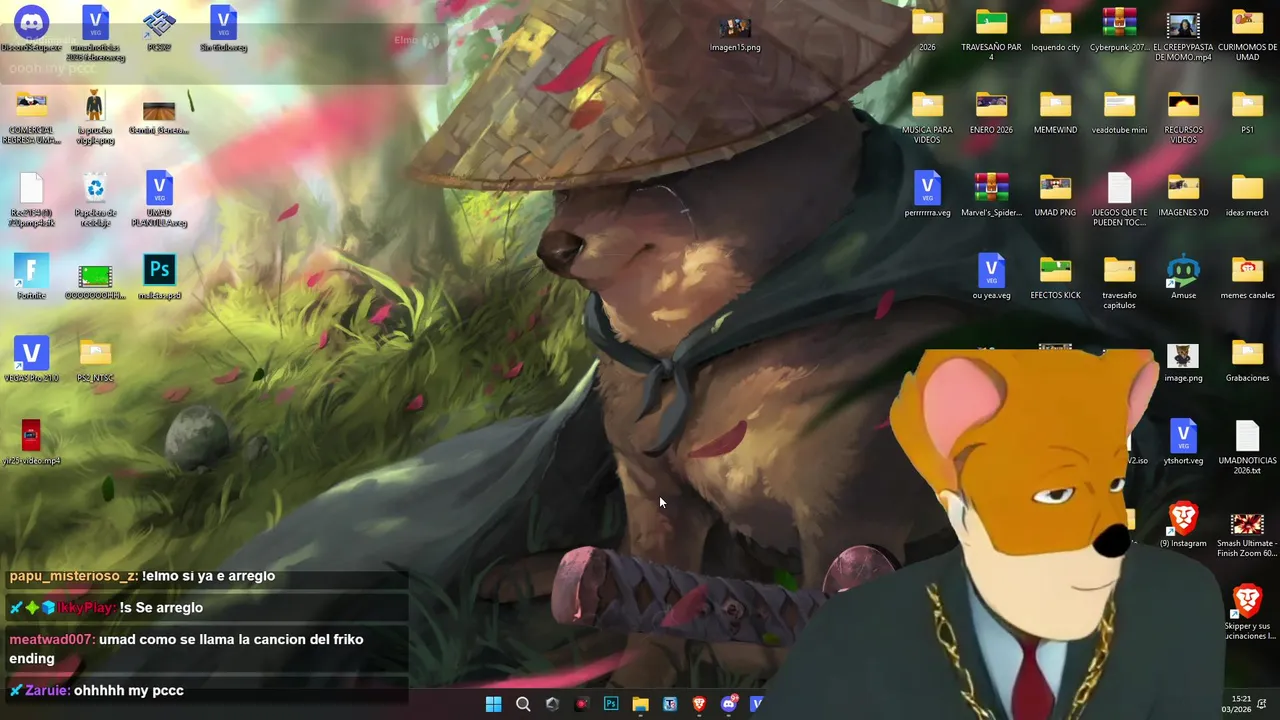This screenshot has height=720, width=1280.
Task: Switch to Brave browser in the taskbar
Action: [x=699, y=704]
